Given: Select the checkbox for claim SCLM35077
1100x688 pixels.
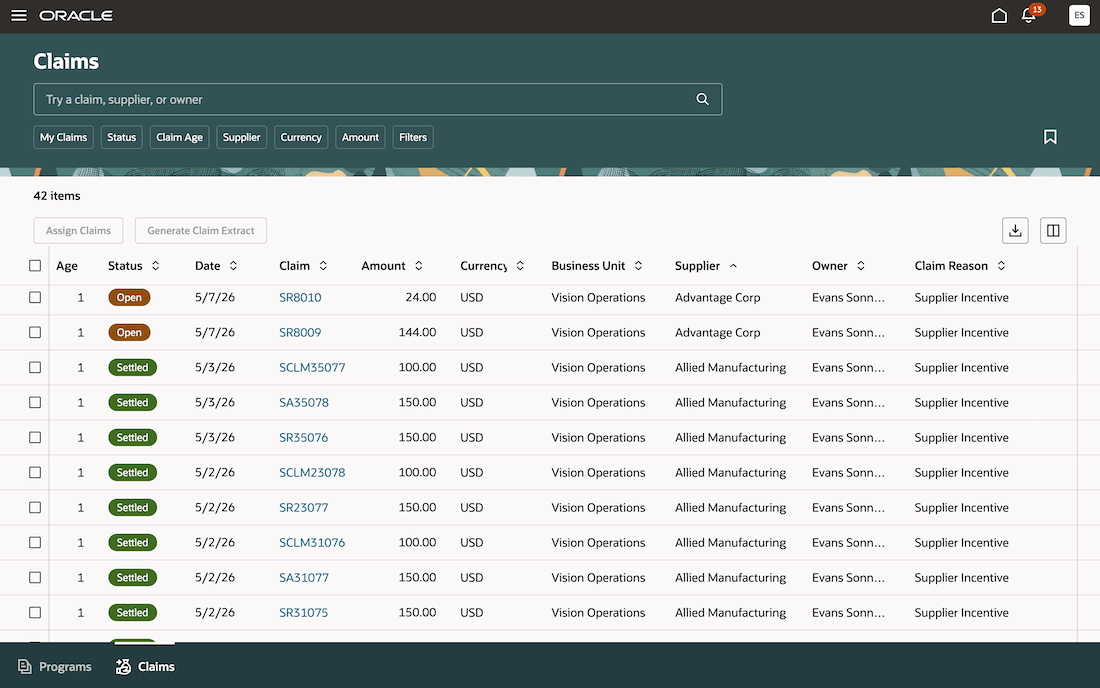Looking at the screenshot, I should tap(35, 367).
